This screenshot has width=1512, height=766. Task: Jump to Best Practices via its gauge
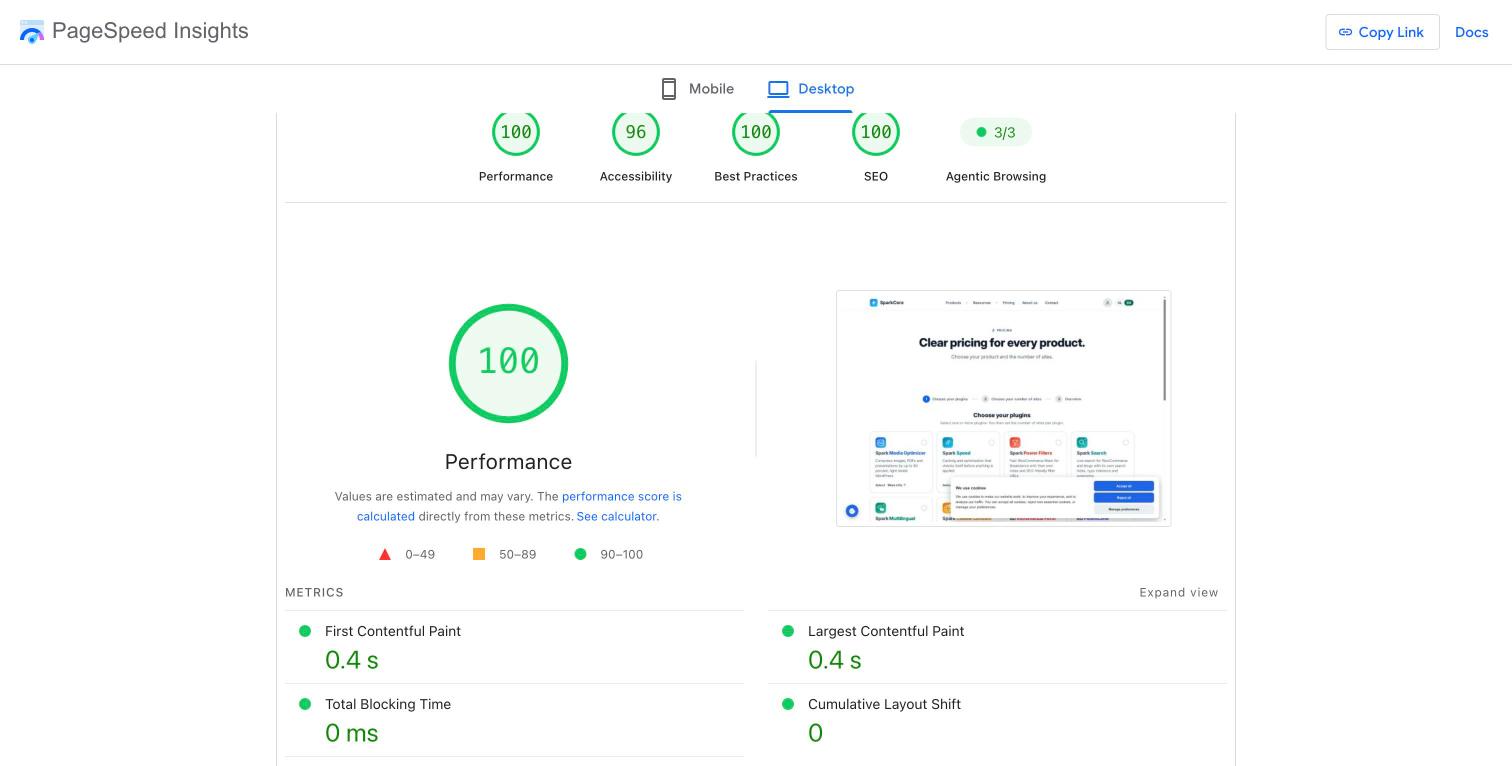point(756,132)
